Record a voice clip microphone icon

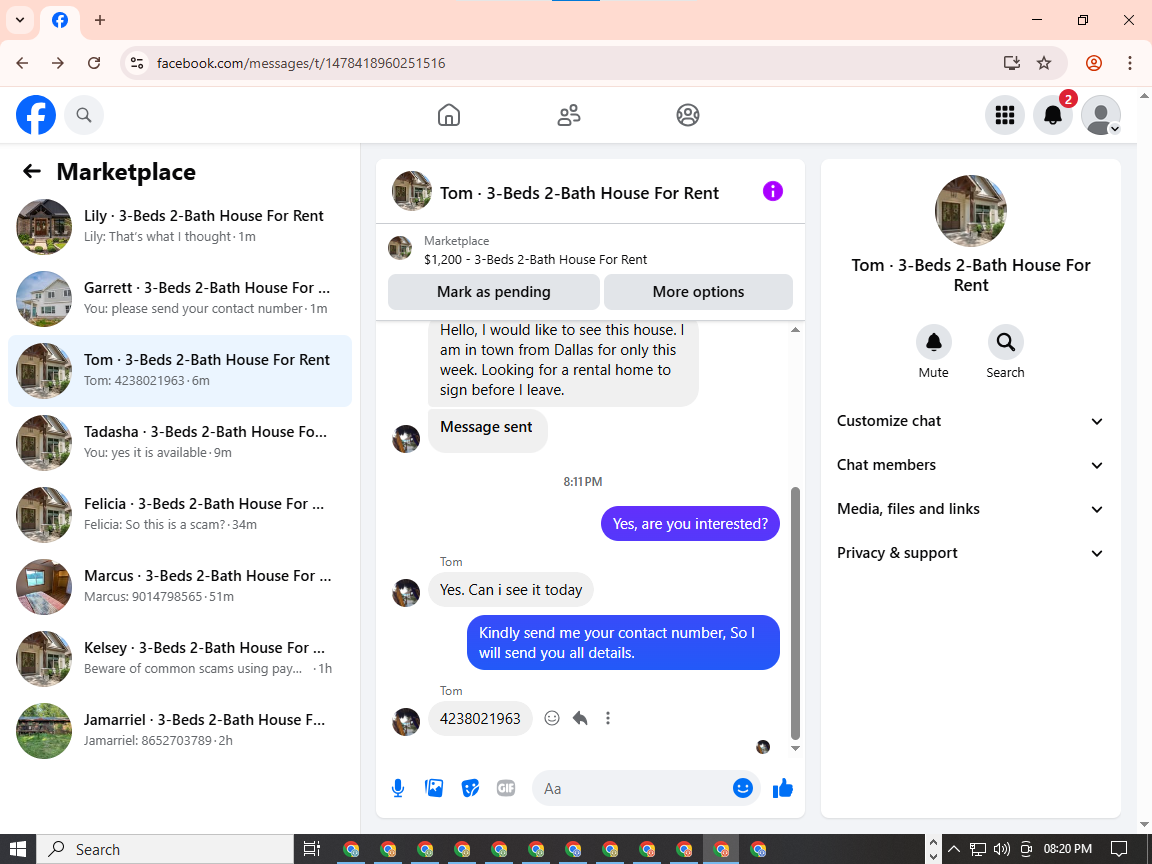tap(397, 788)
